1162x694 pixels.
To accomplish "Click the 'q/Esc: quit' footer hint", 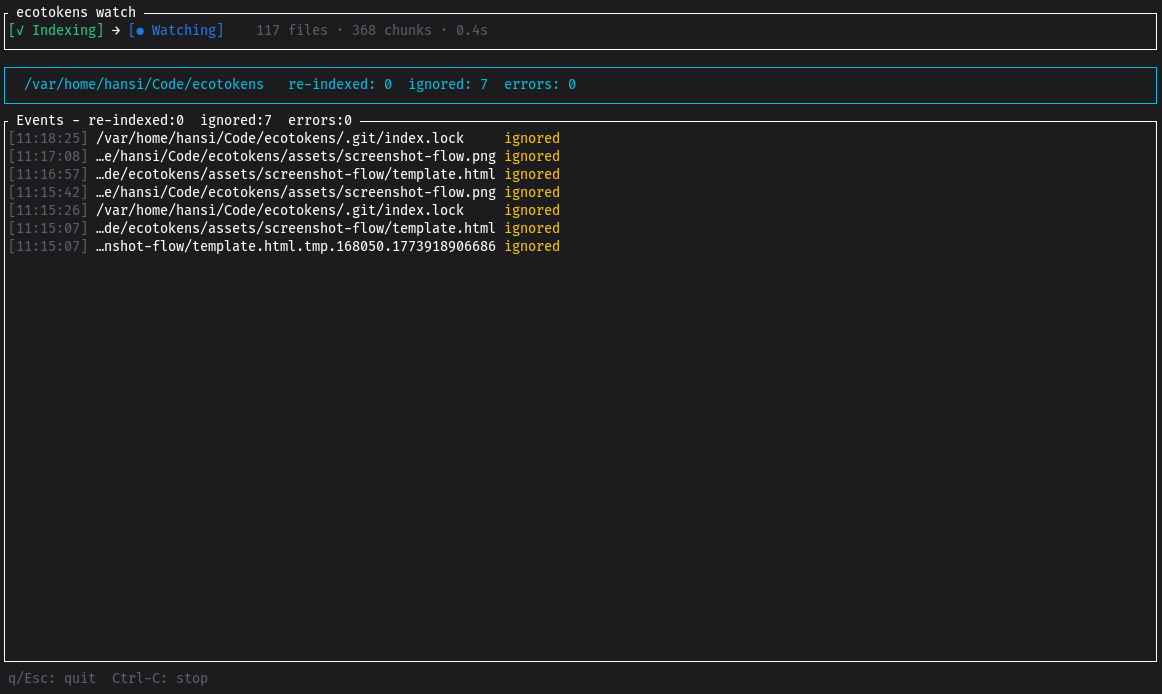I will 52,678.
